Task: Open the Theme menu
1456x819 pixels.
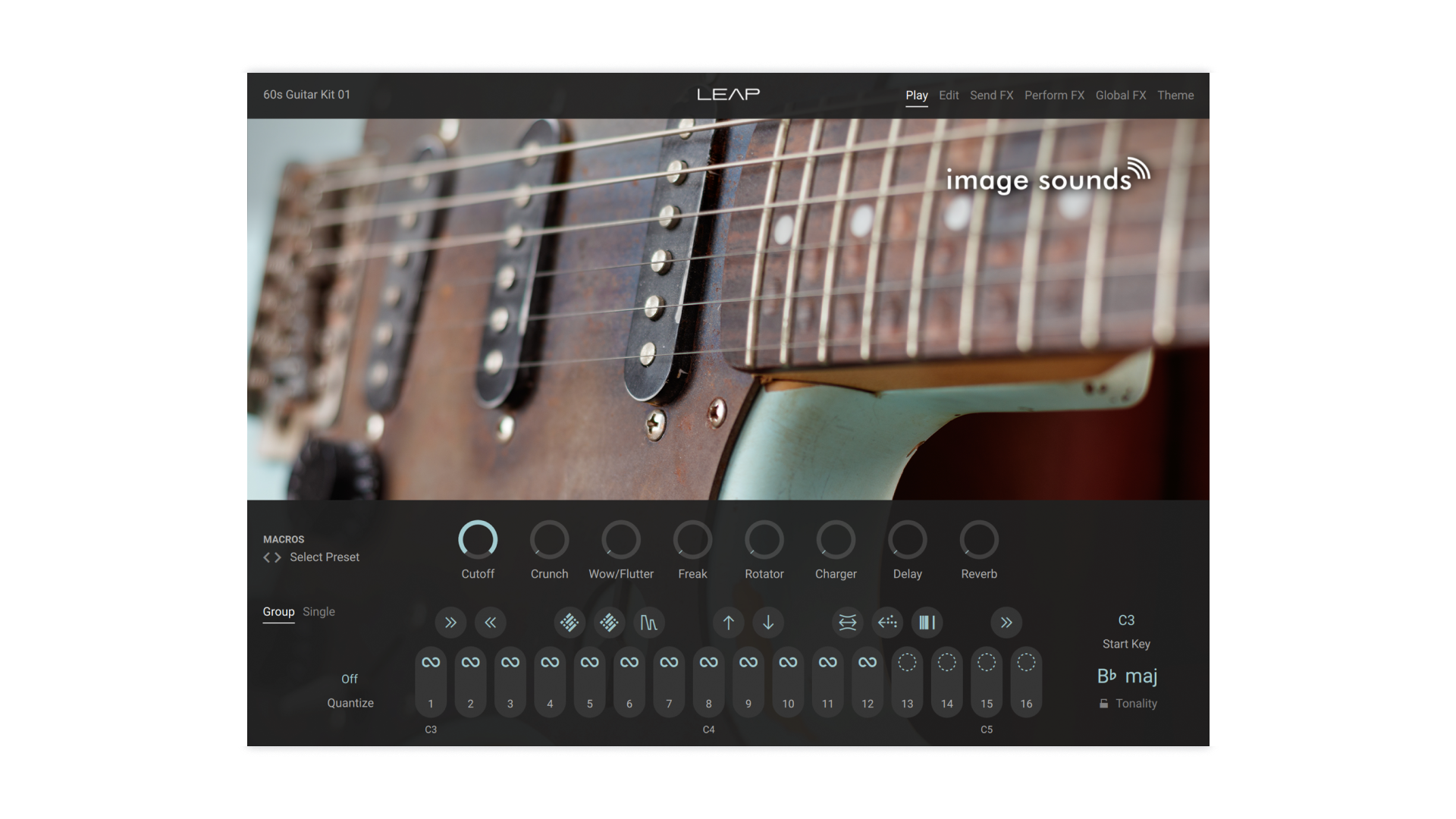Action: [1175, 95]
